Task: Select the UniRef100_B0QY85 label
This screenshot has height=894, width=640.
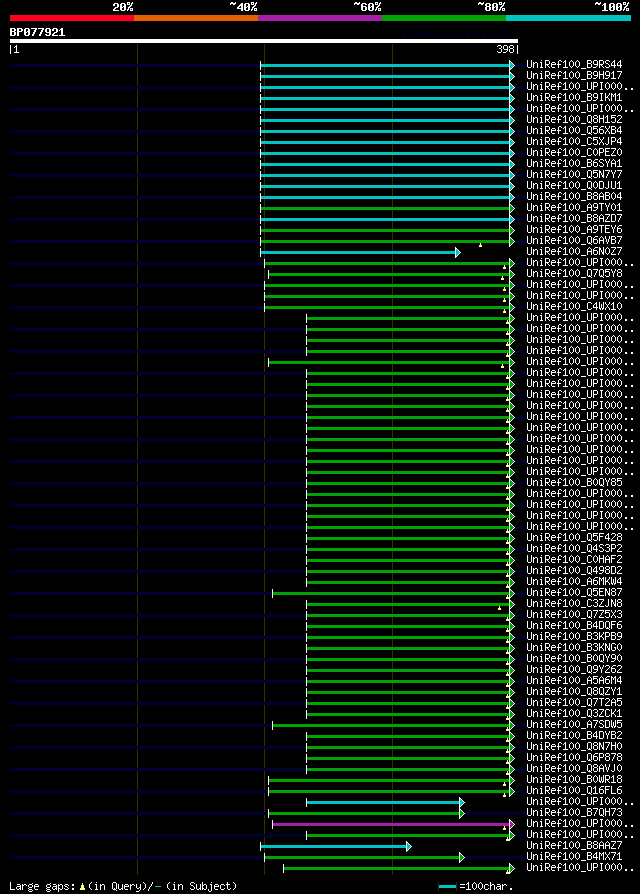Action: (574, 483)
